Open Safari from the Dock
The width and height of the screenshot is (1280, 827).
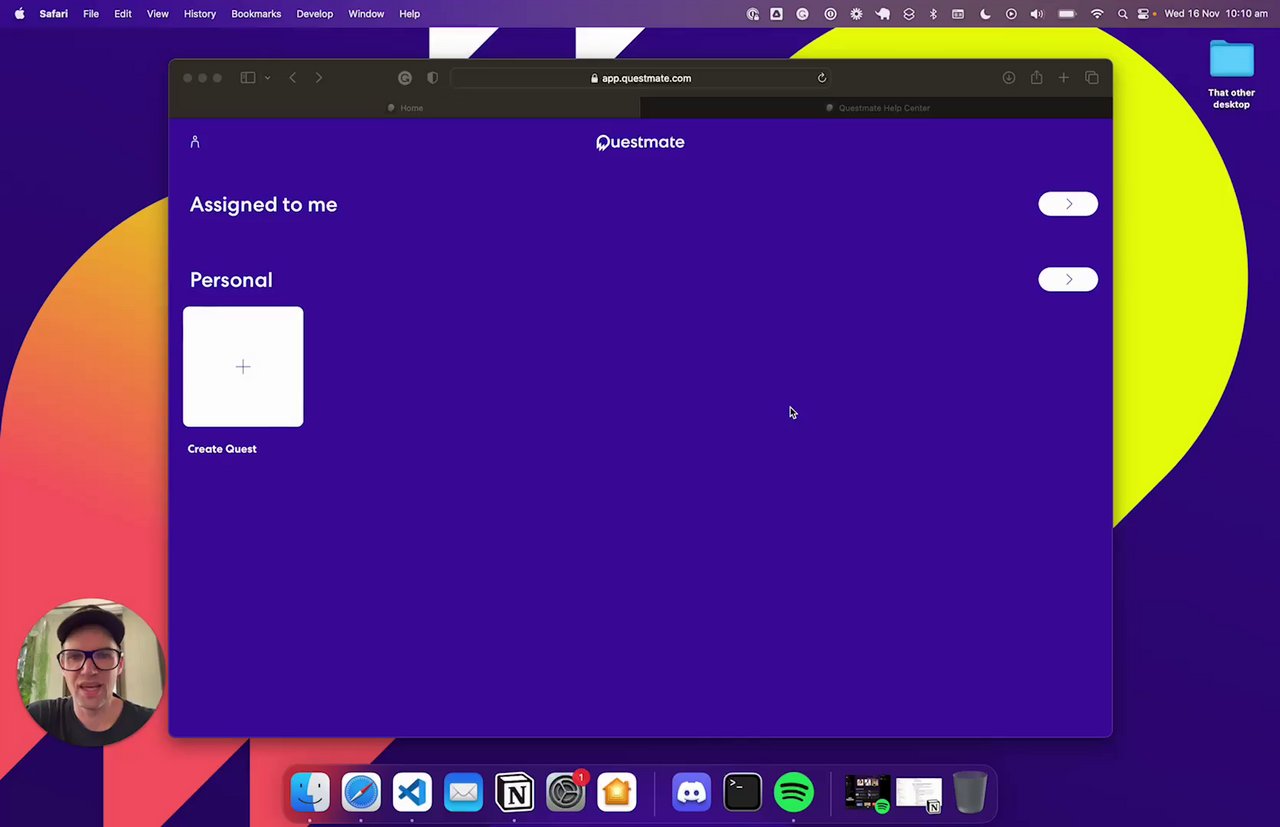click(x=361, y=793)
